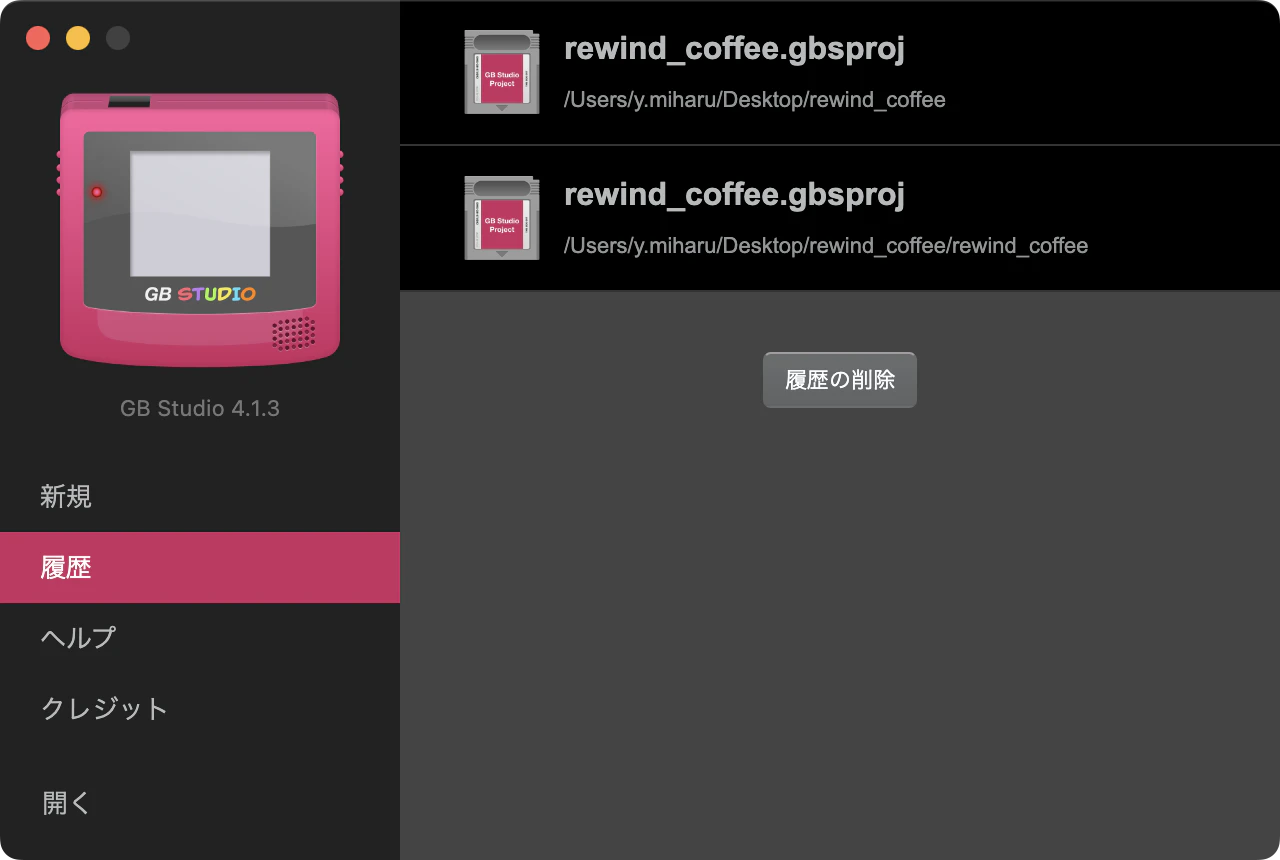Click the GB Studio 4.1.3 version text

pyautogui.click(x=200, y=408)
